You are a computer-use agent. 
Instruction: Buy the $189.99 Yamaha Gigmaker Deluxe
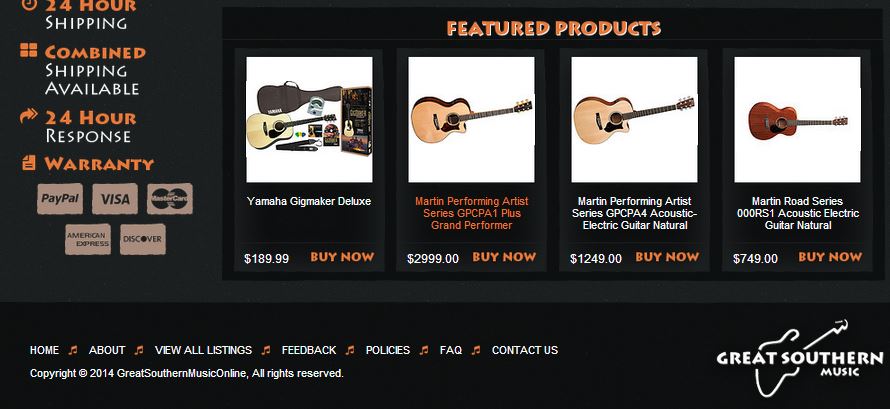342,257
